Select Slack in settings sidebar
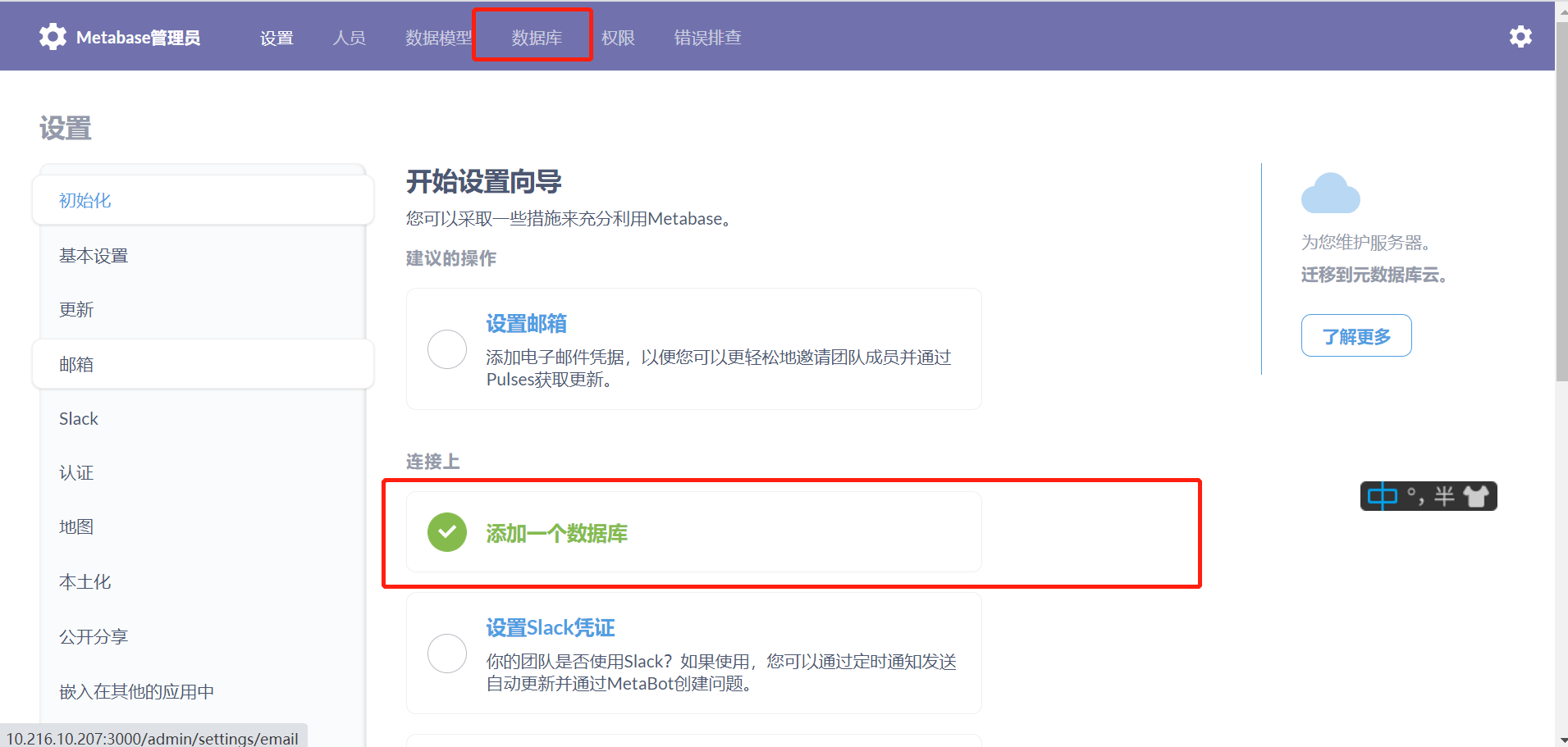Viewport: 1568px width, 747px height. [x=203, y=419]
